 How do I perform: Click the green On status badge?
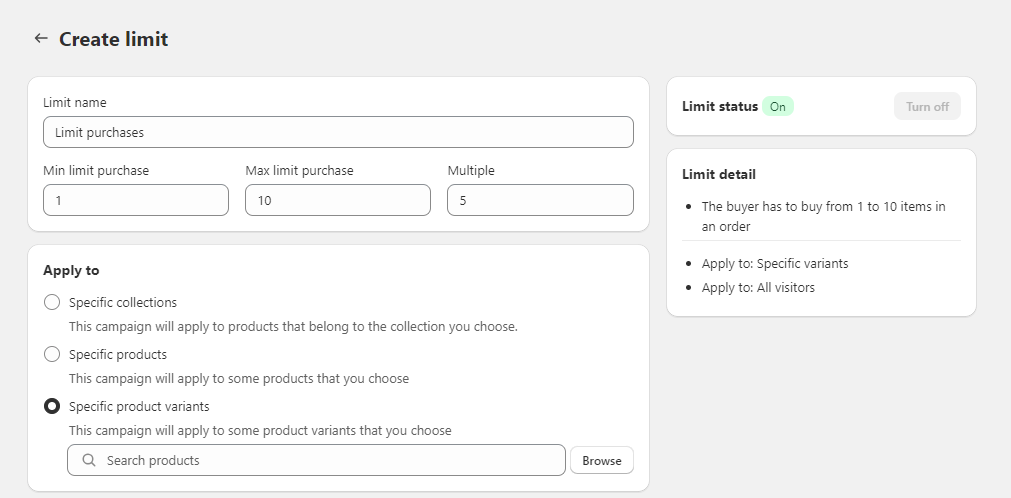pos(777,107)
